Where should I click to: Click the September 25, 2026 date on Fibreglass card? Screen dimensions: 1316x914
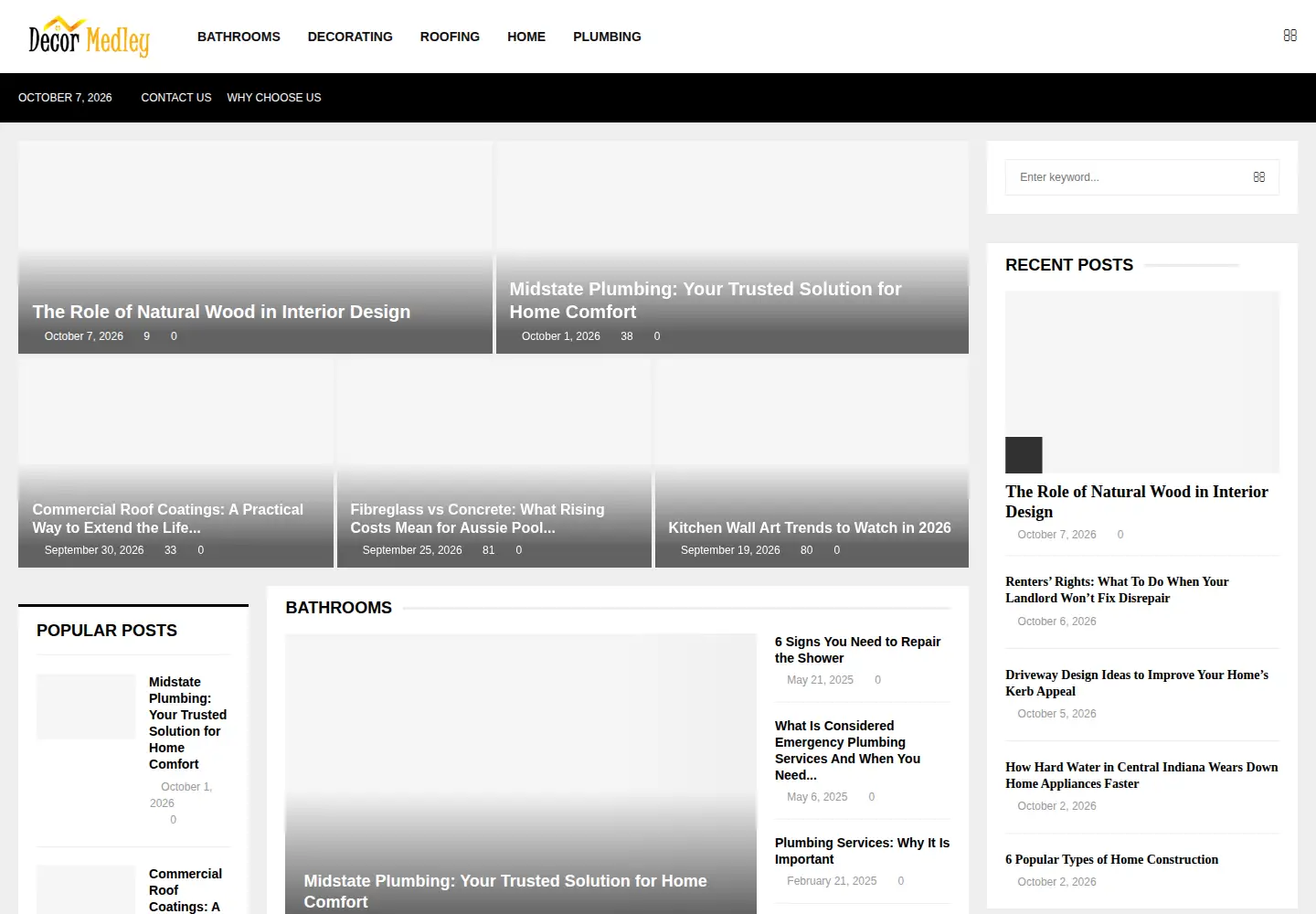pyautogui.click(x=412, y=550)
